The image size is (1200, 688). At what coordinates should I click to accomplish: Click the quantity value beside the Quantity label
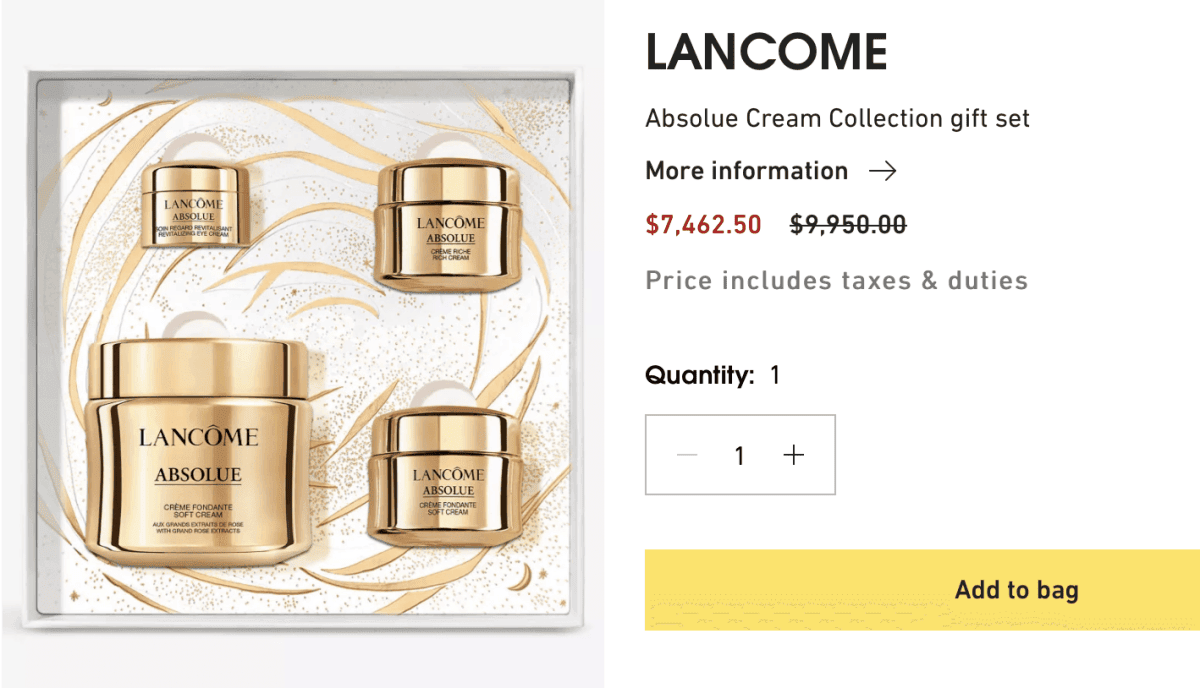point(774,376)
